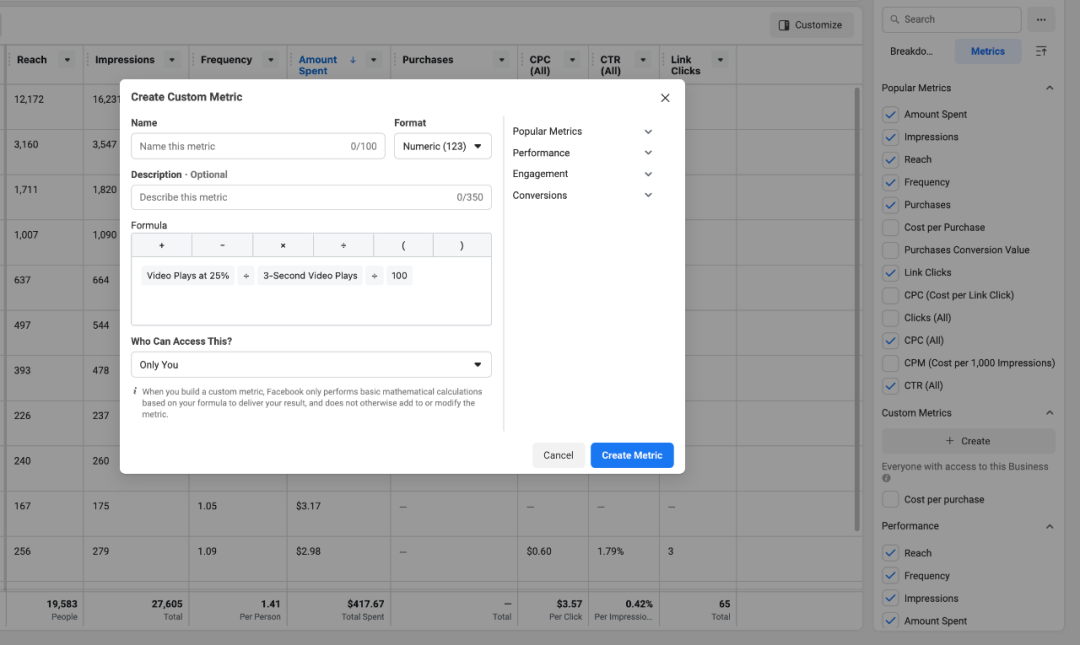
Task: Insert an opening parenthesis in Formula
Action: [404, 245]
